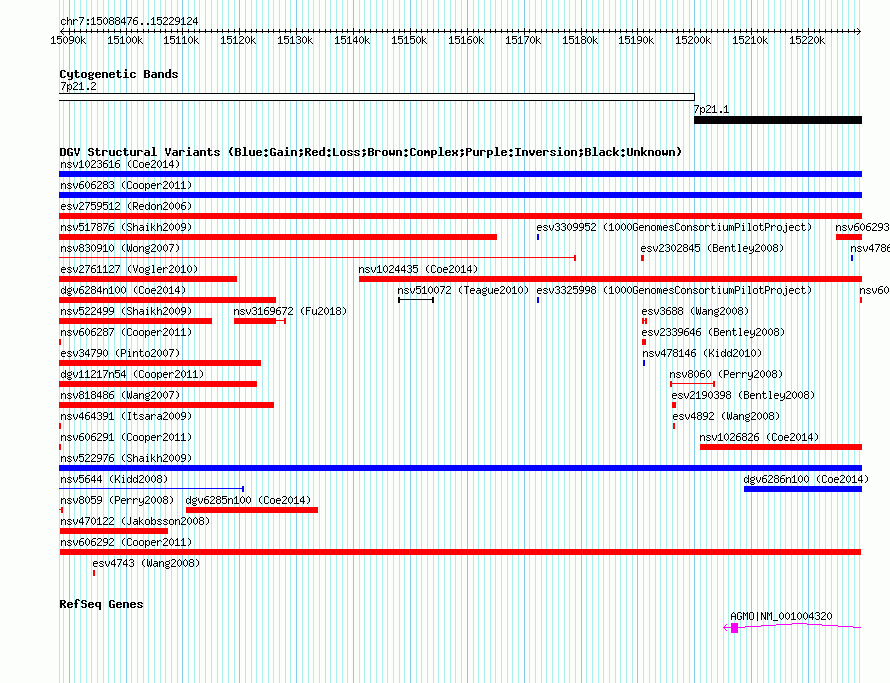Click the 7p21.2 cytogenetic band outline
Image resolution: width=890 pixels, height=683 pixels.
[x=377, y=97]
